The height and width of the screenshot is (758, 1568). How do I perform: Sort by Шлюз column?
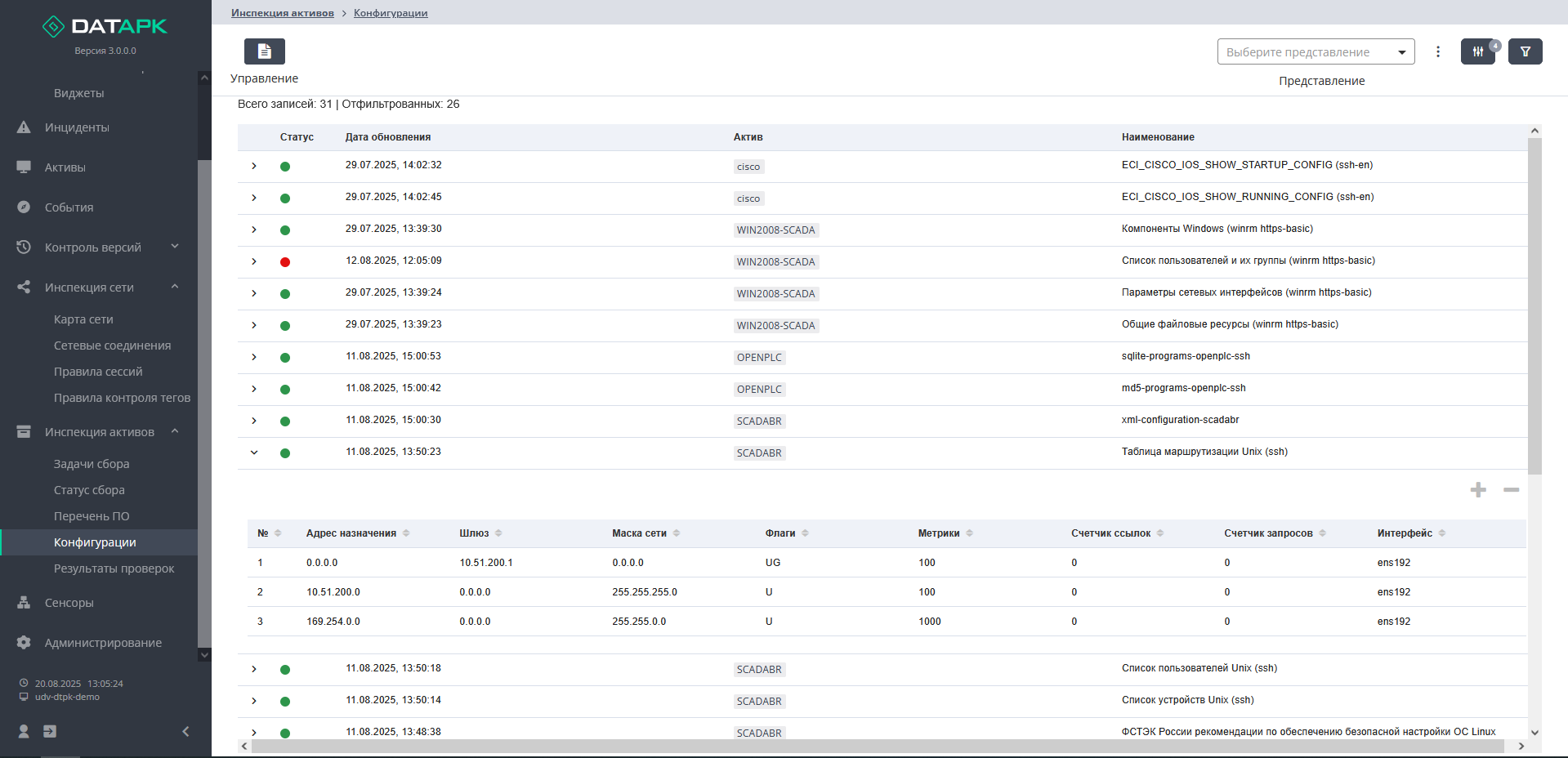coord(498,533)
